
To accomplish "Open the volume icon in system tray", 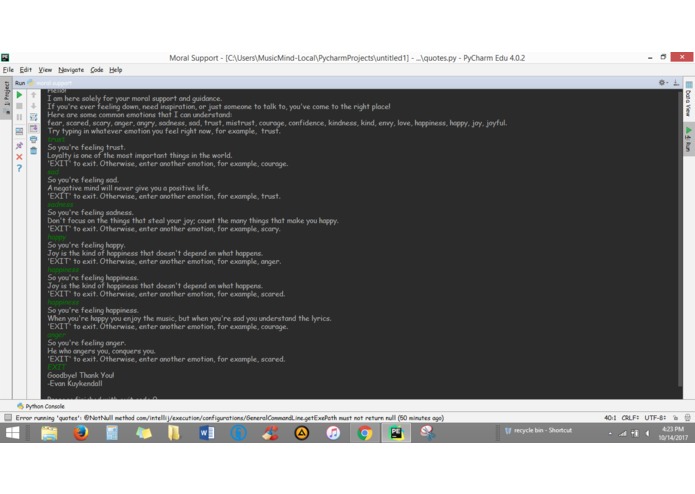I will [648, 433].
